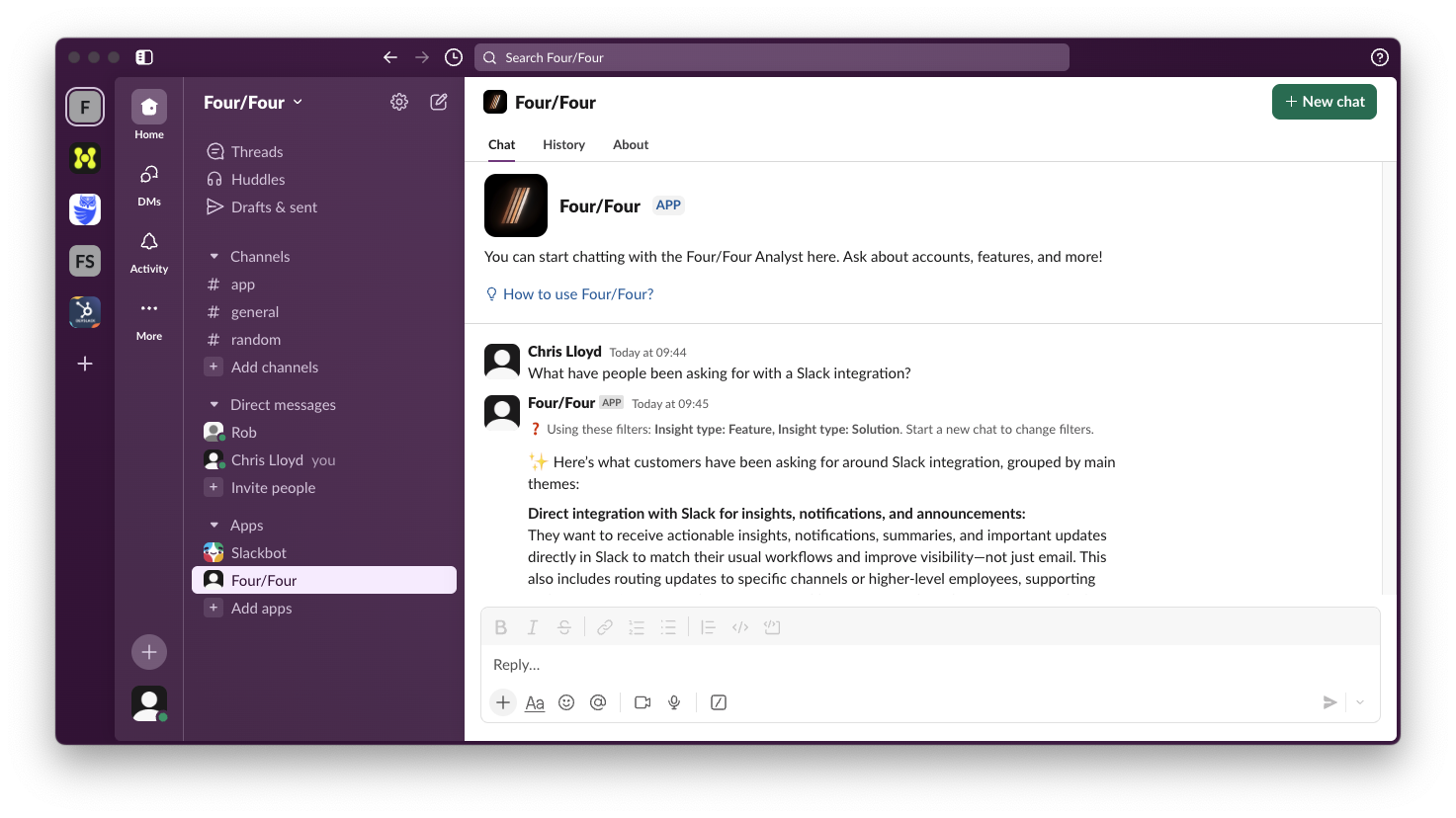
Task: Open the Activity bell
Action: pyautogui.click(x=149, y=252)
